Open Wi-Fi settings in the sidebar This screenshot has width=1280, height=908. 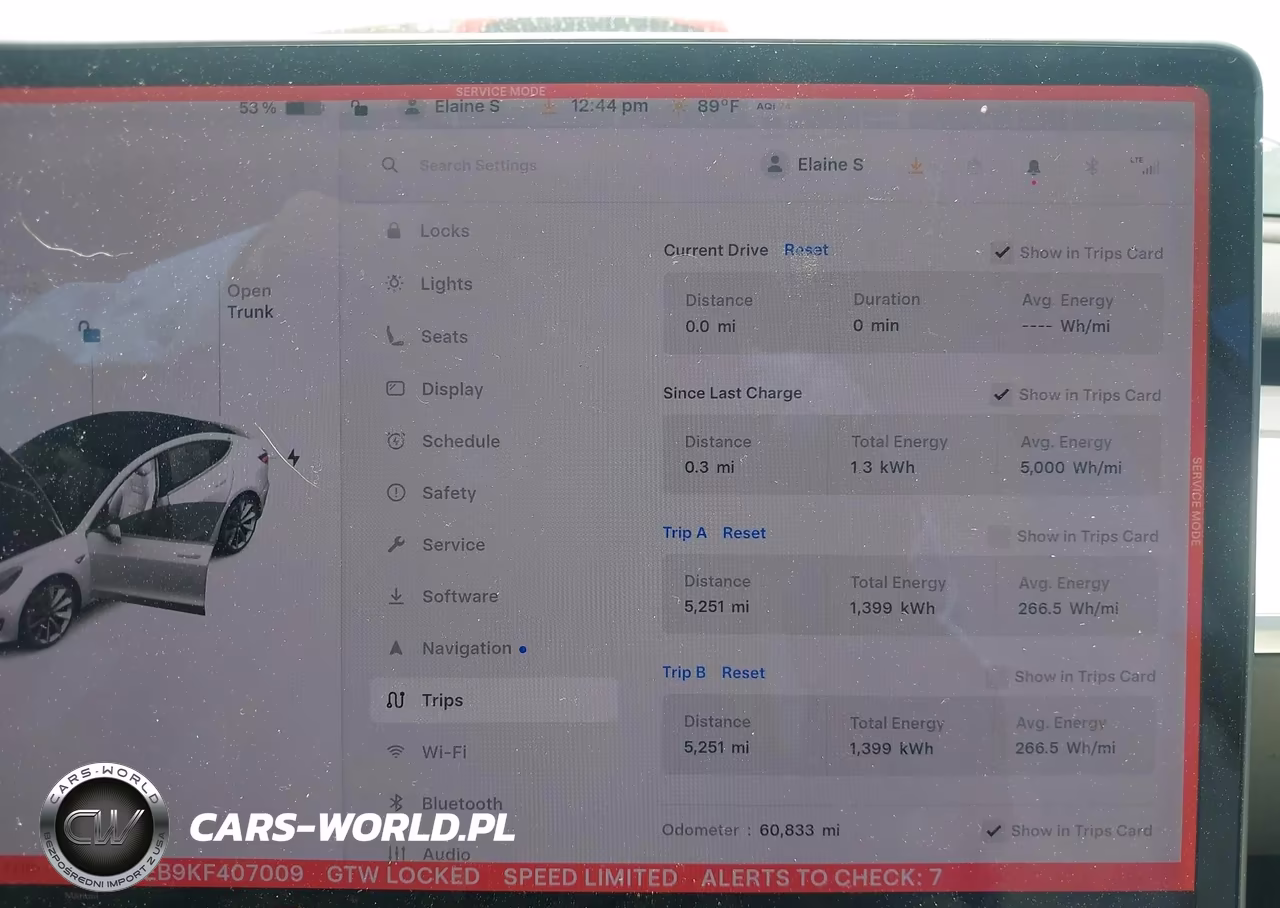coord(444,752)
